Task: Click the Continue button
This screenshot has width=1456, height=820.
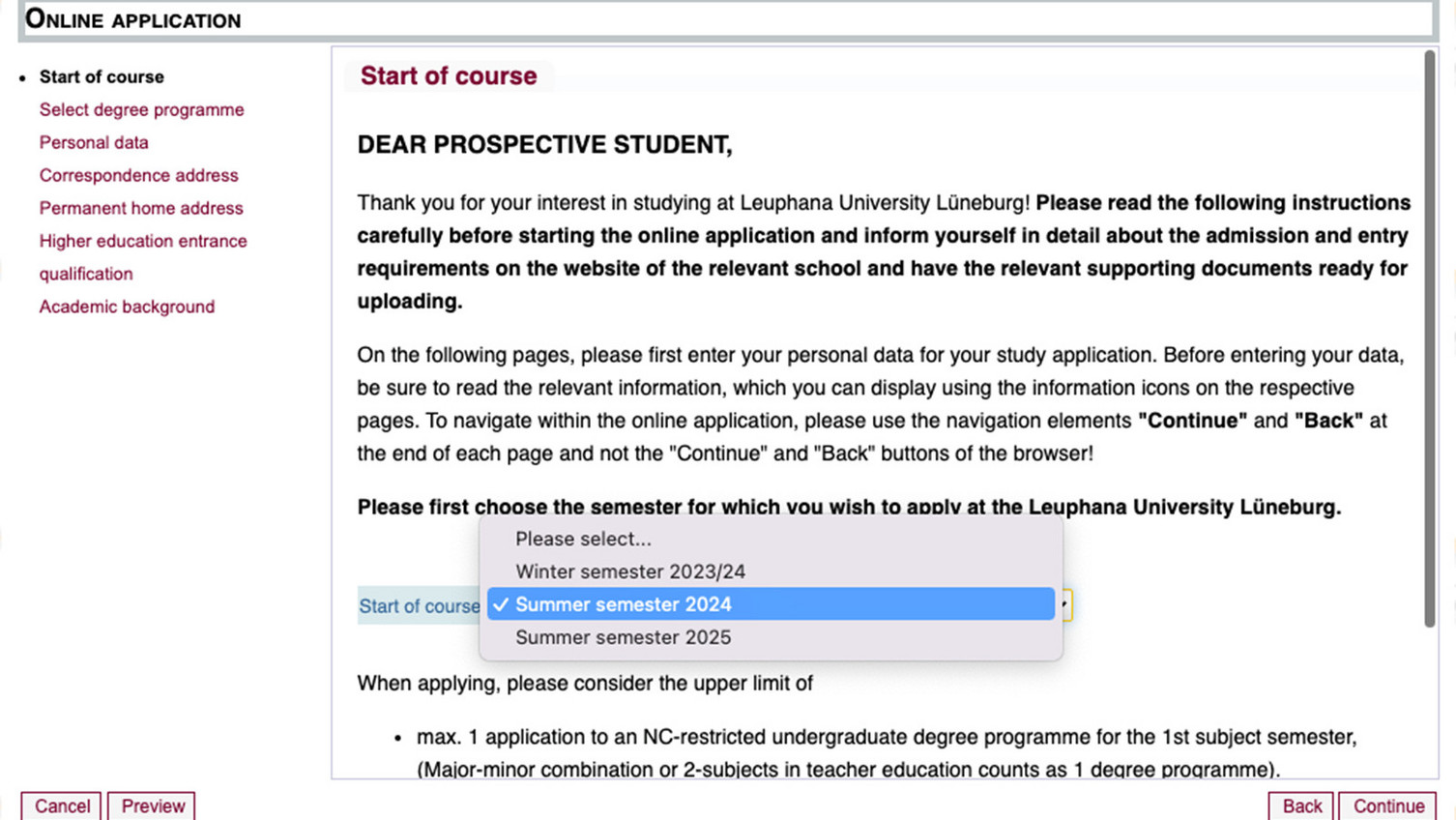Action: 1387,806
